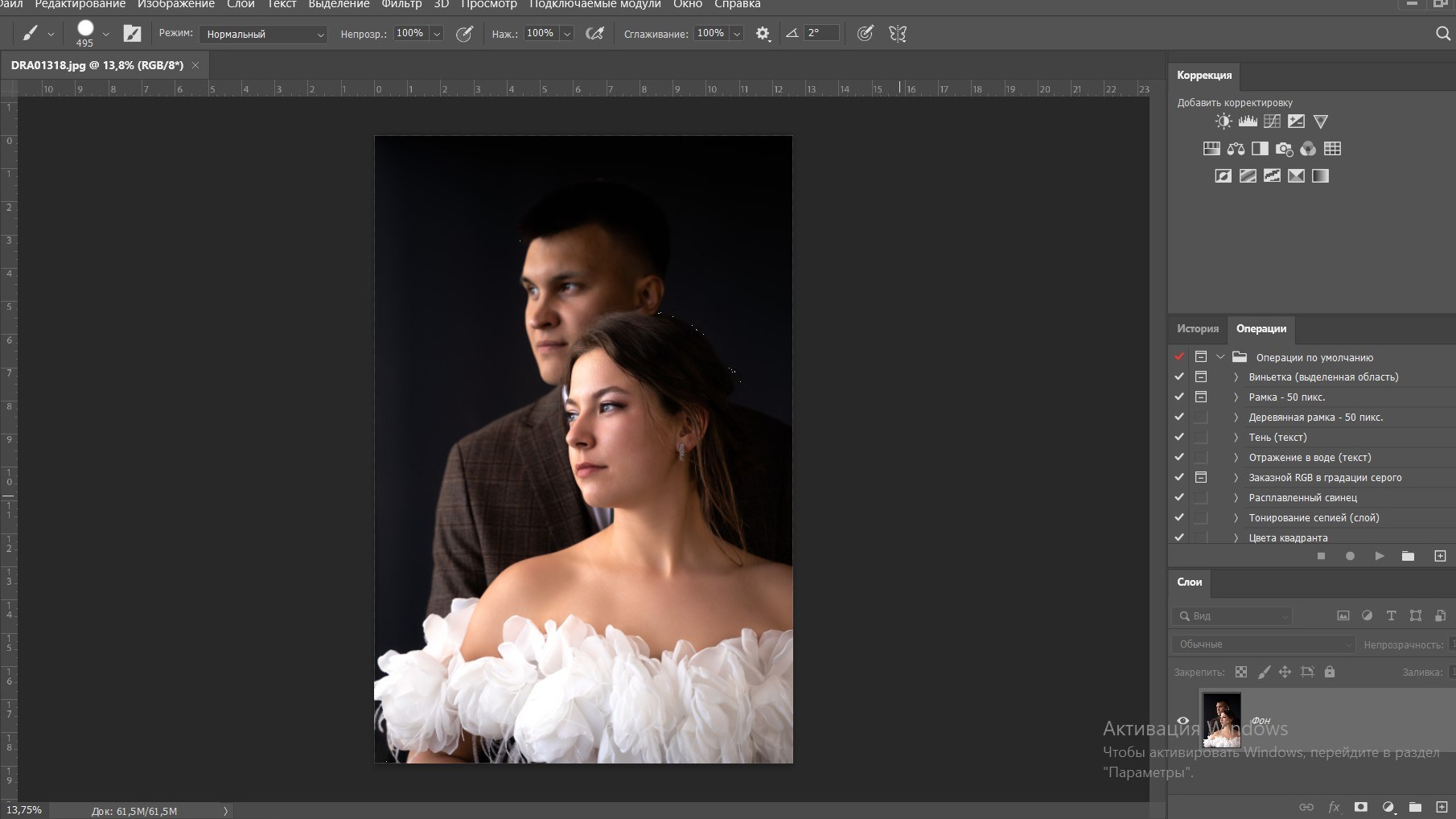Open the brush settings panel icon
The height and width of the screenshot is (819, 1456).
pyautogui.click(x=132, y=33)
